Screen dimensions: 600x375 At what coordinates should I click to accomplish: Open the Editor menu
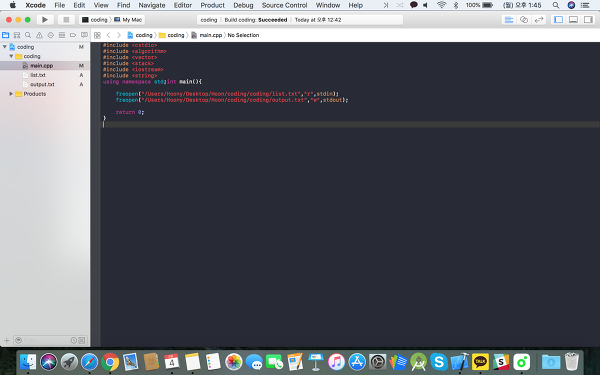(183, 5)
